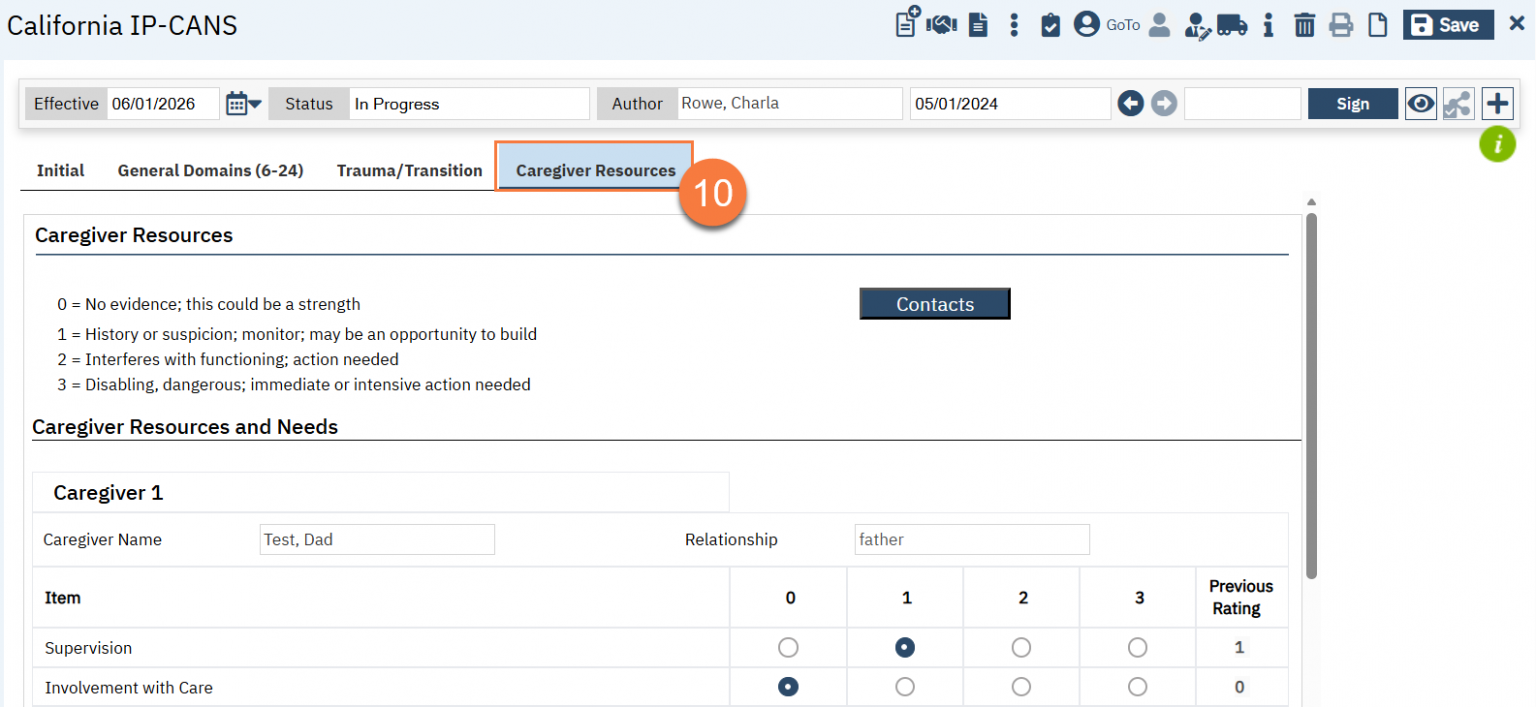Select rating 3 for Involvement with Care

click(1137, 687)
